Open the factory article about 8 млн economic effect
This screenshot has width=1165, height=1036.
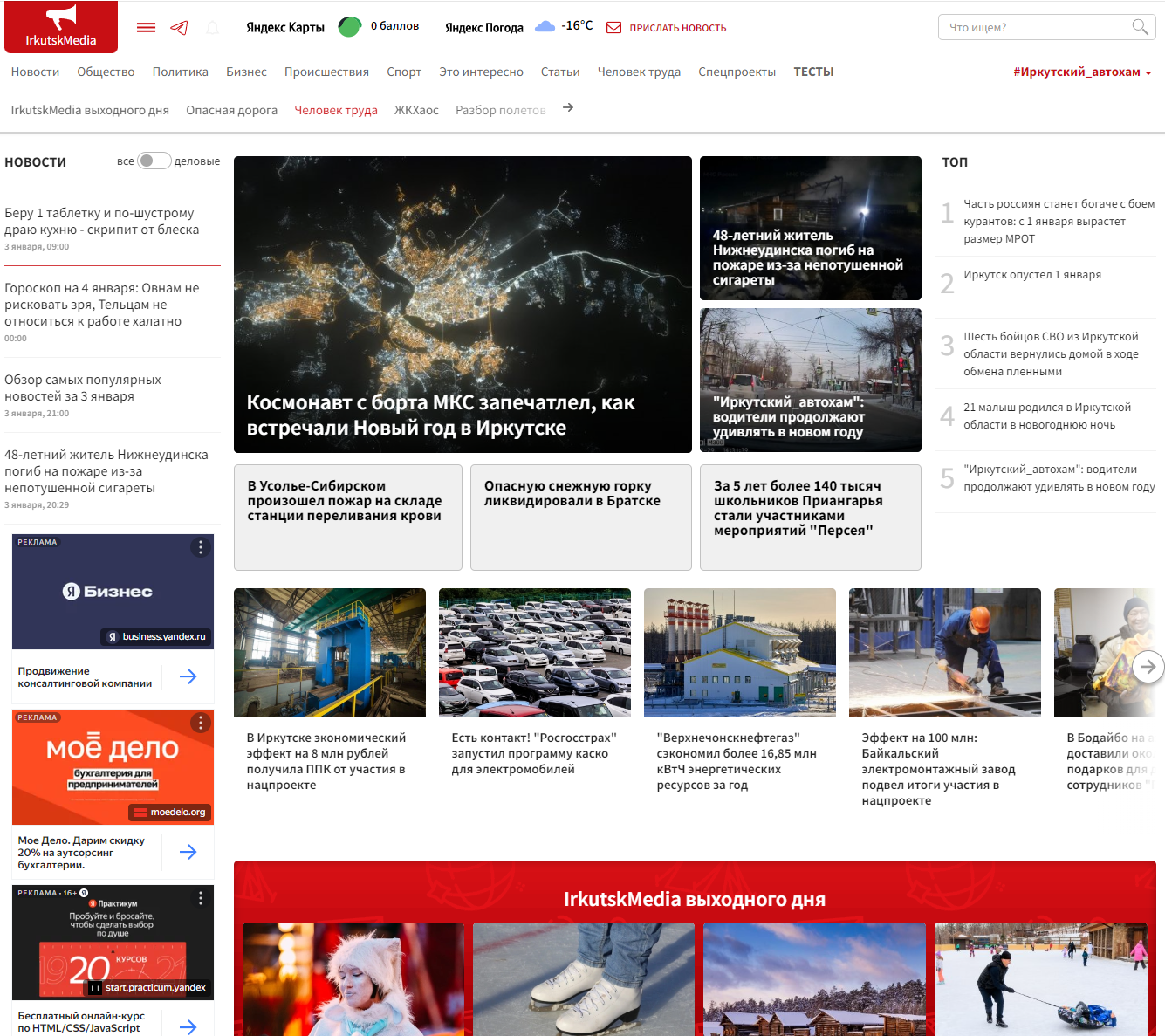click(x=330, y=692)
